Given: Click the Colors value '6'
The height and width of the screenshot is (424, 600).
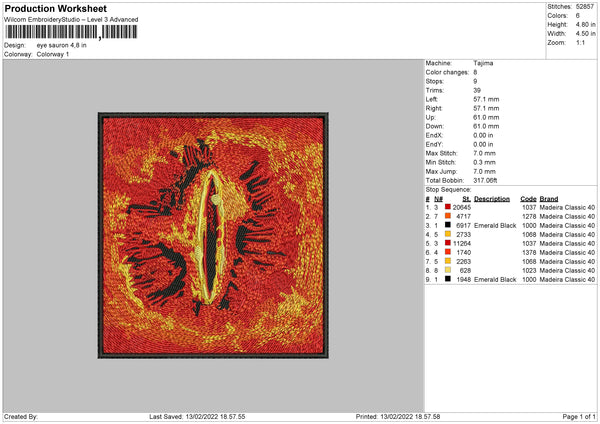Looking at the screenshot, I should coord(577,16).
